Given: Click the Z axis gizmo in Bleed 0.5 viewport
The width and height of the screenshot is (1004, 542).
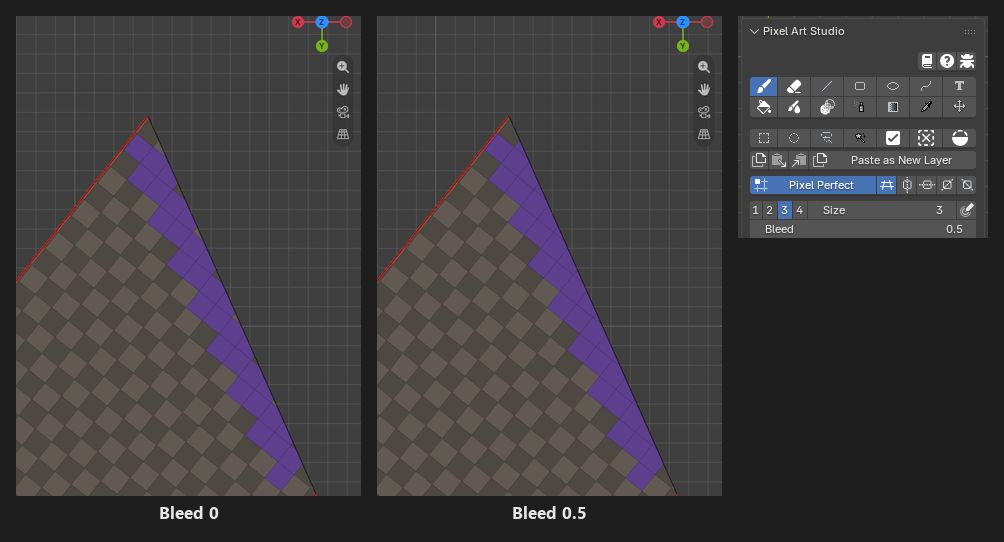Looking at the screenshot, I should pyautogui.click(x=683, y=22).
